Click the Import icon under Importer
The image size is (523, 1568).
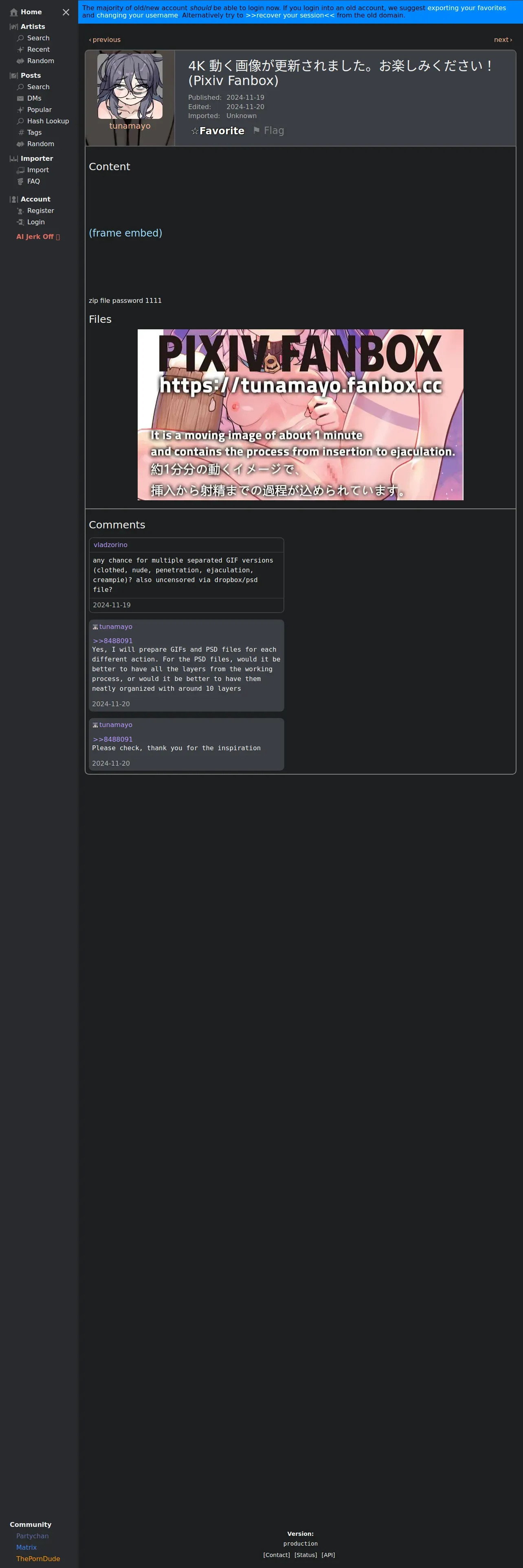tap(20, 171)
